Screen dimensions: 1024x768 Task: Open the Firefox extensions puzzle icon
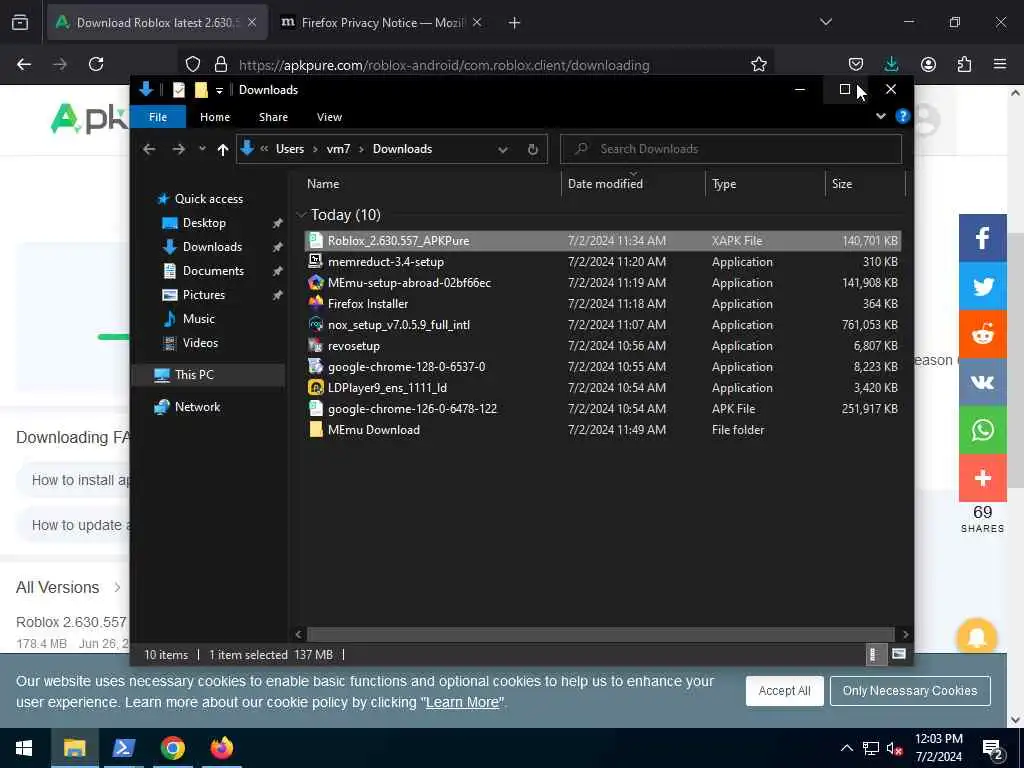click(964, 64)
